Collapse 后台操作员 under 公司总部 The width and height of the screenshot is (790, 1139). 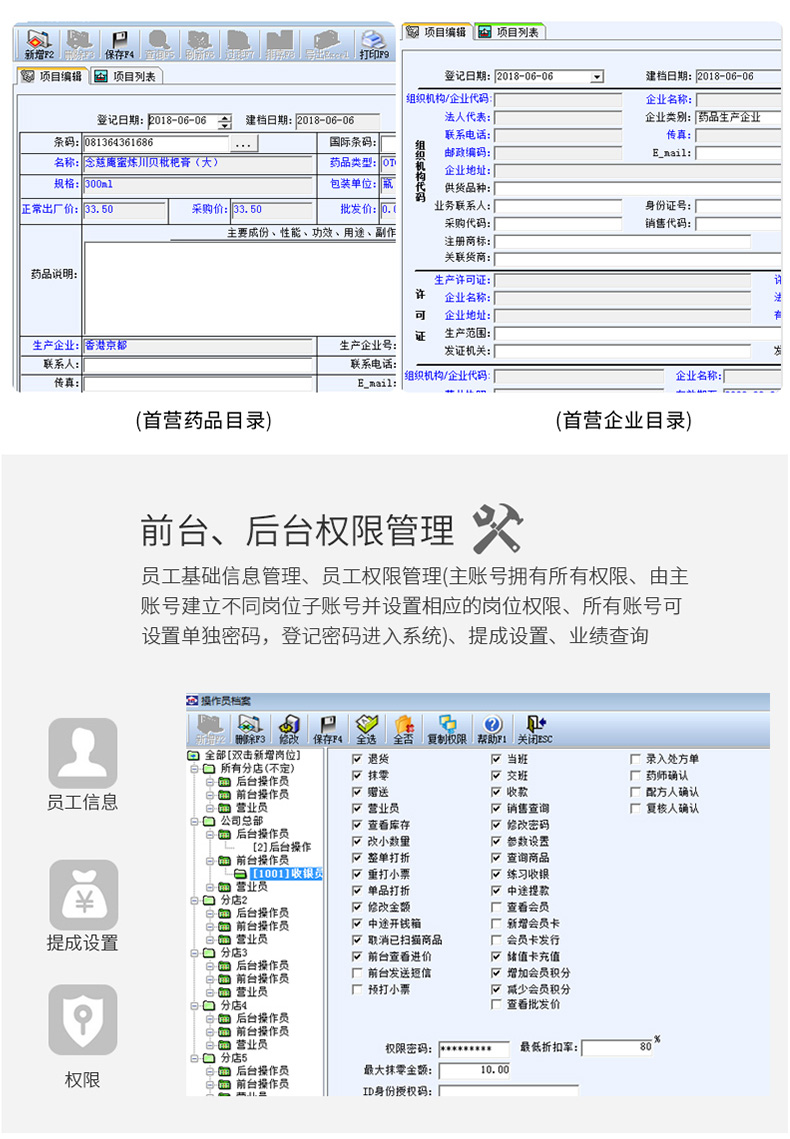click(x=210, y=834)
